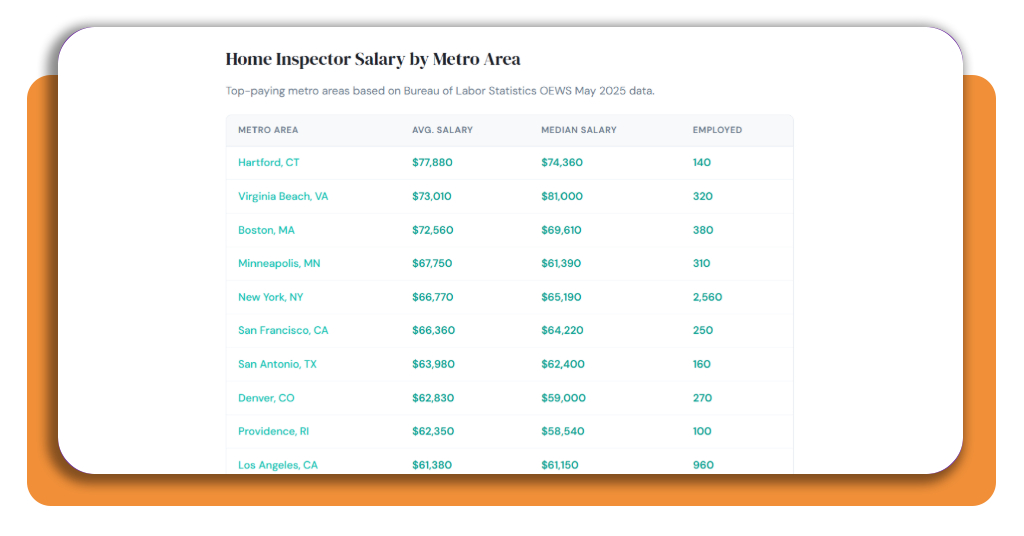Select Minneapolis's employed value 310
Viewport: 1024px width, 536px height.
(x=701, y=264)
